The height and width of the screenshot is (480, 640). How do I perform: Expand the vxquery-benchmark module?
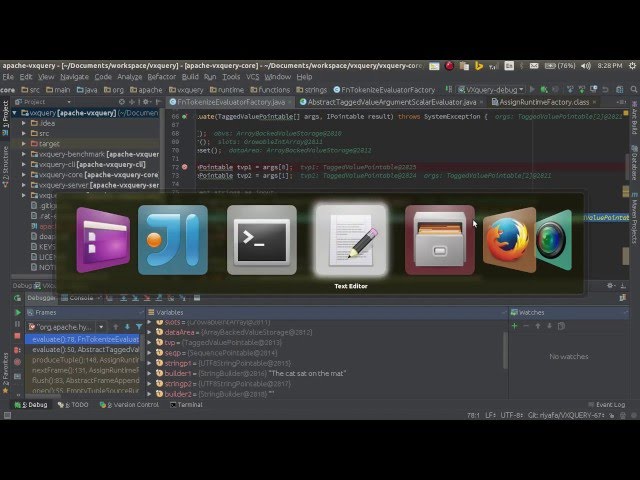pyautogui.click(x=24, y=154)
